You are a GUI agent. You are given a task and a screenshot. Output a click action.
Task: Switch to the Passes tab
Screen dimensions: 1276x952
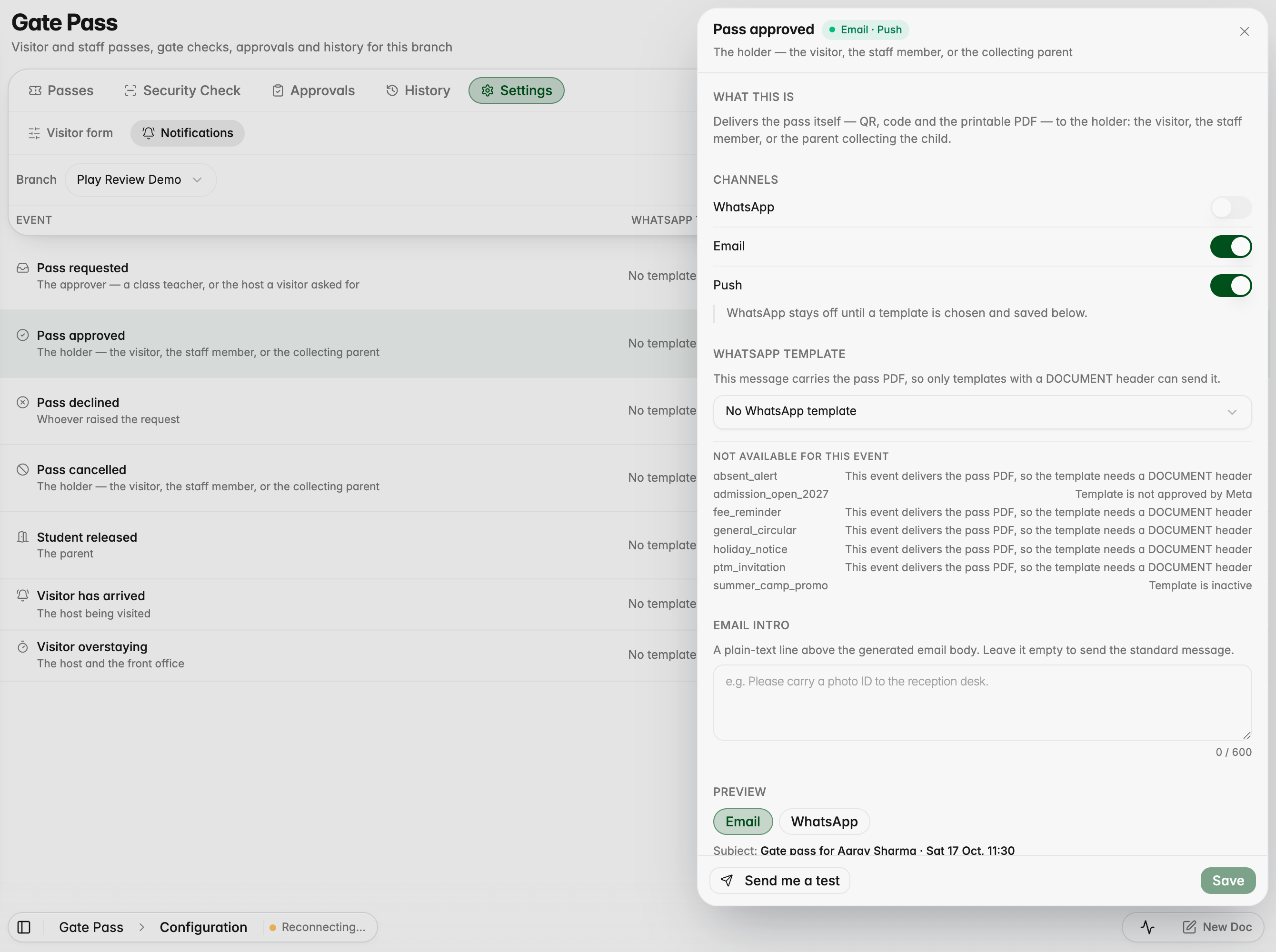click(61, 90)
